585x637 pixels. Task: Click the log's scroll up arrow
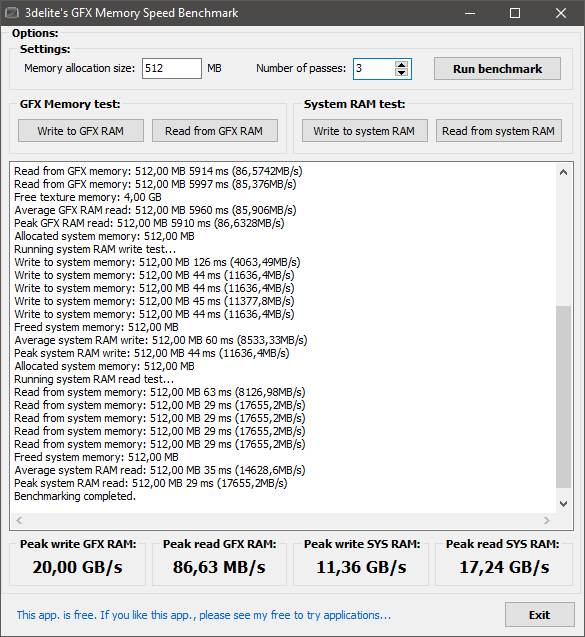click(x=563, y=172)
